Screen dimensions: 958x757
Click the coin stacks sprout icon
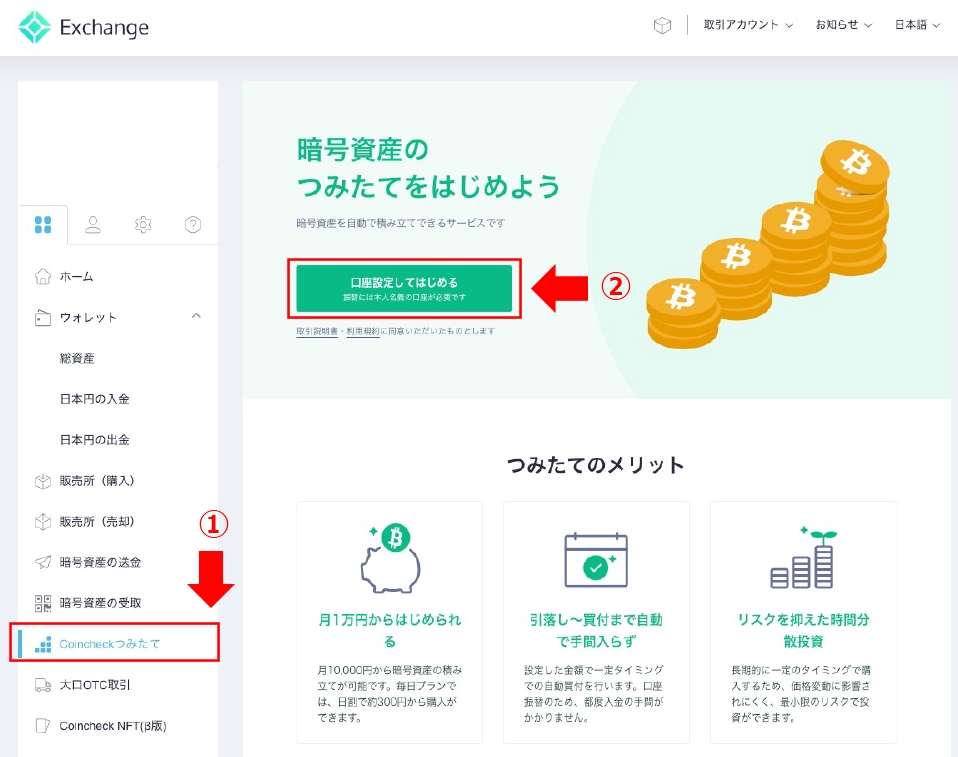click(x=803, y=557)
